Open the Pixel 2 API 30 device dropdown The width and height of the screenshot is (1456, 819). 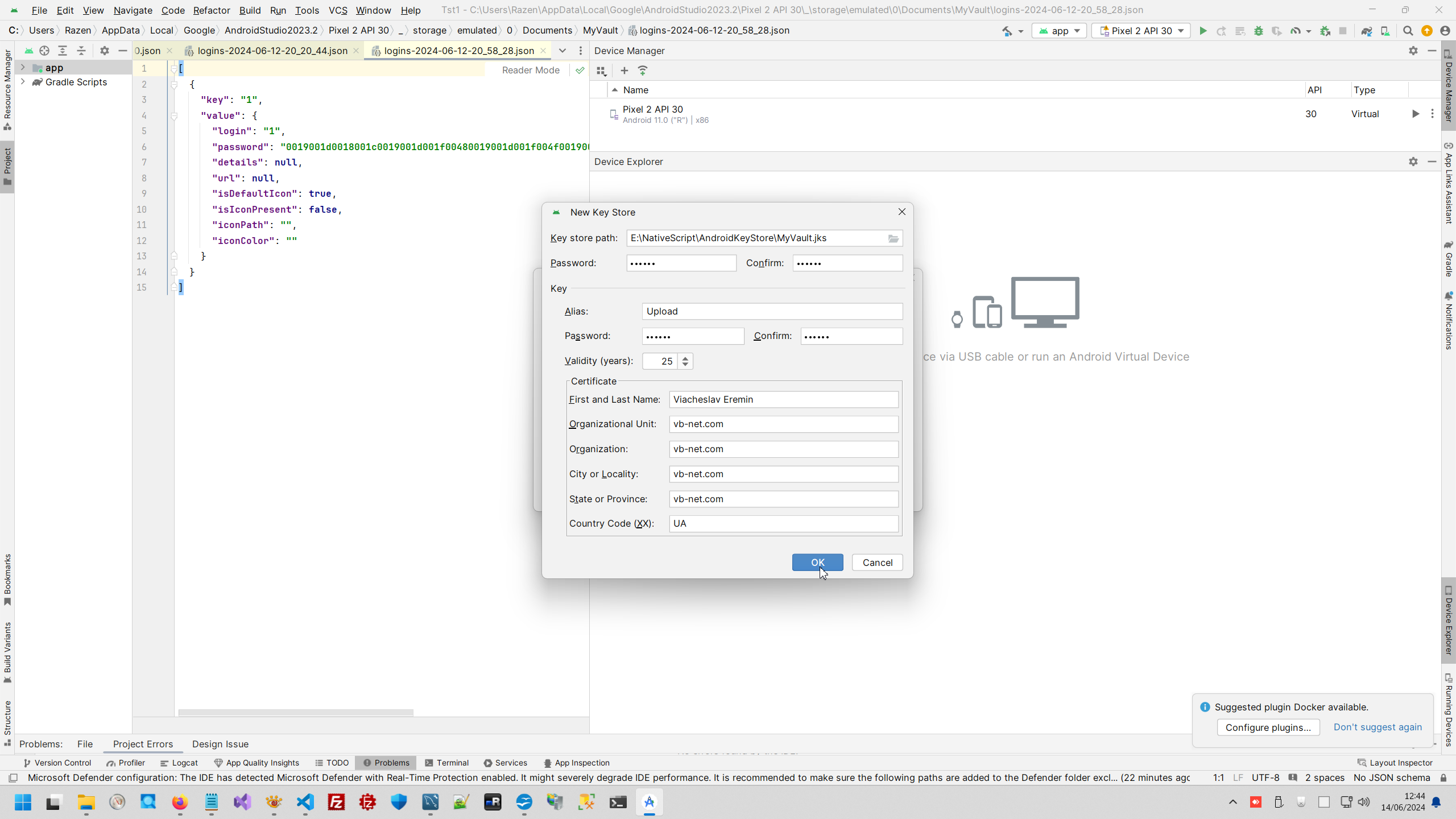coord(1141,31)
